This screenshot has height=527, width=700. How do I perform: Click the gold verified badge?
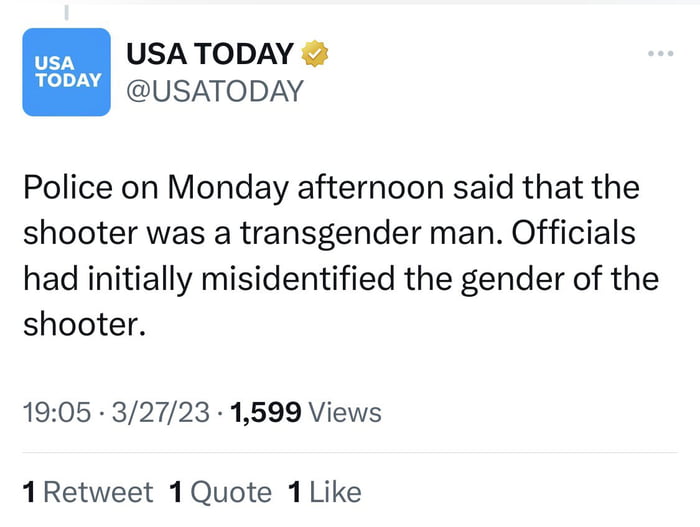click(316, 53)
